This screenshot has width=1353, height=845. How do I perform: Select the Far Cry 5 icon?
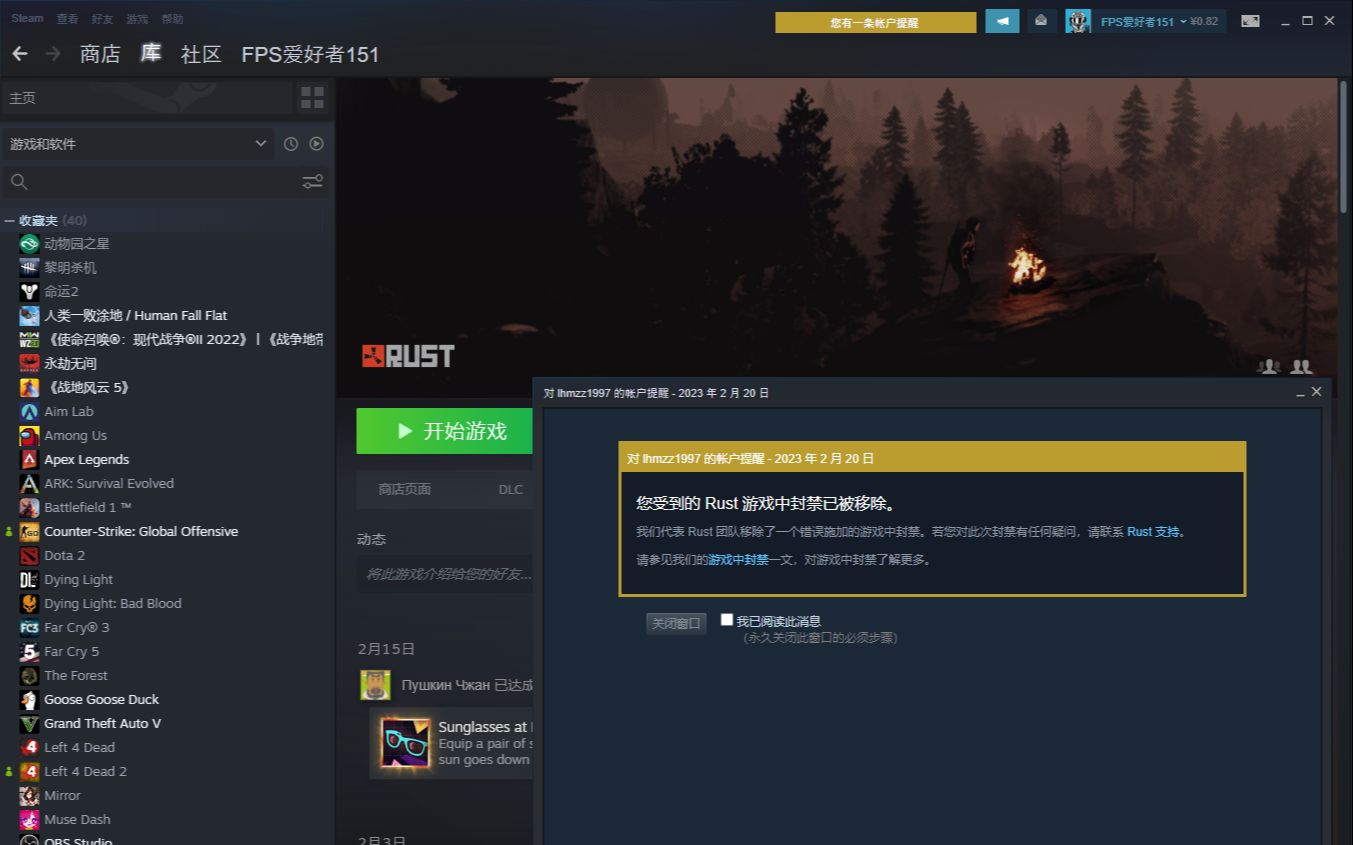click(x=29, y=651)
